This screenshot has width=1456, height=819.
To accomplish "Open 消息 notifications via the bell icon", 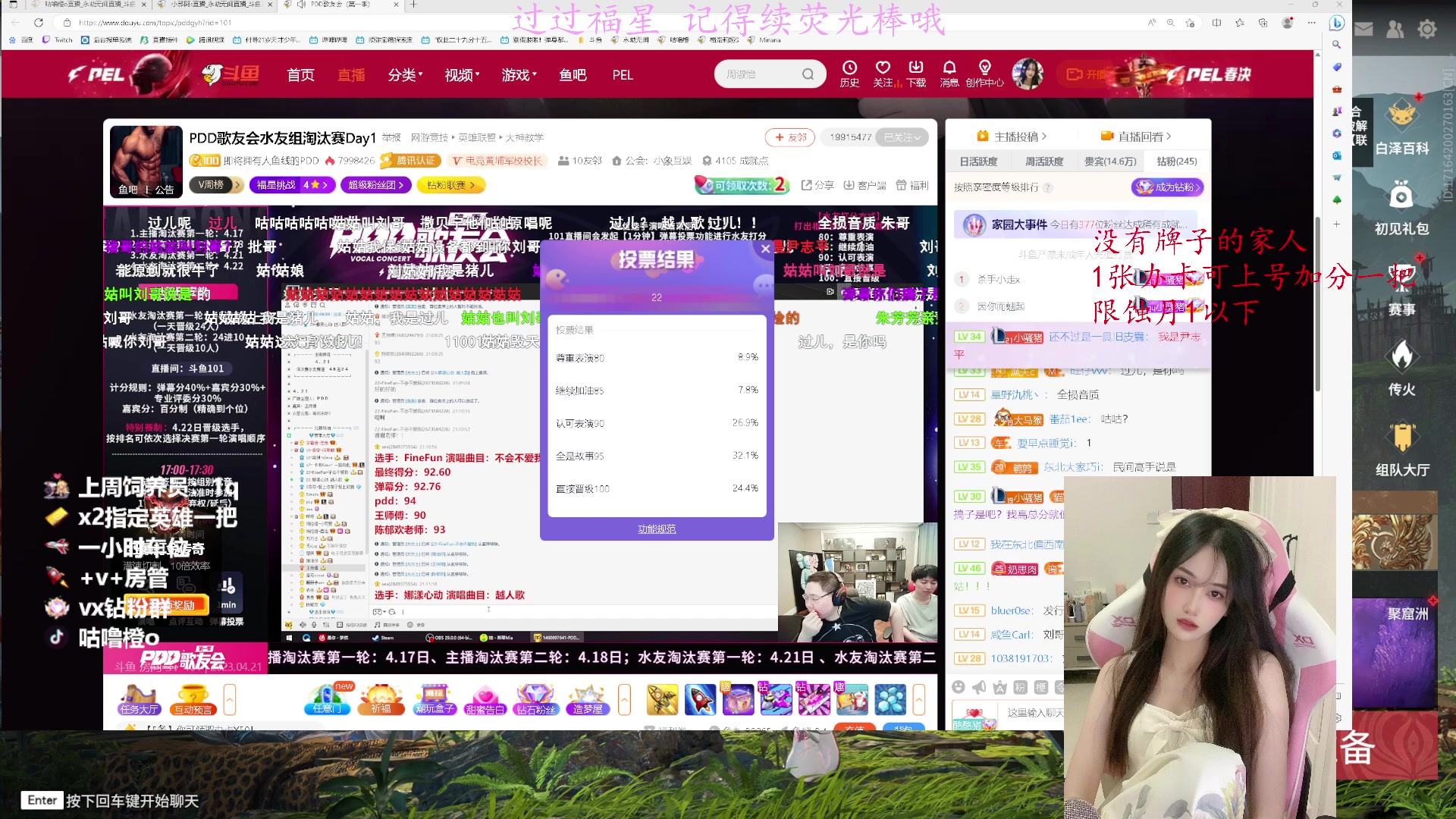I will click(949, 74).
